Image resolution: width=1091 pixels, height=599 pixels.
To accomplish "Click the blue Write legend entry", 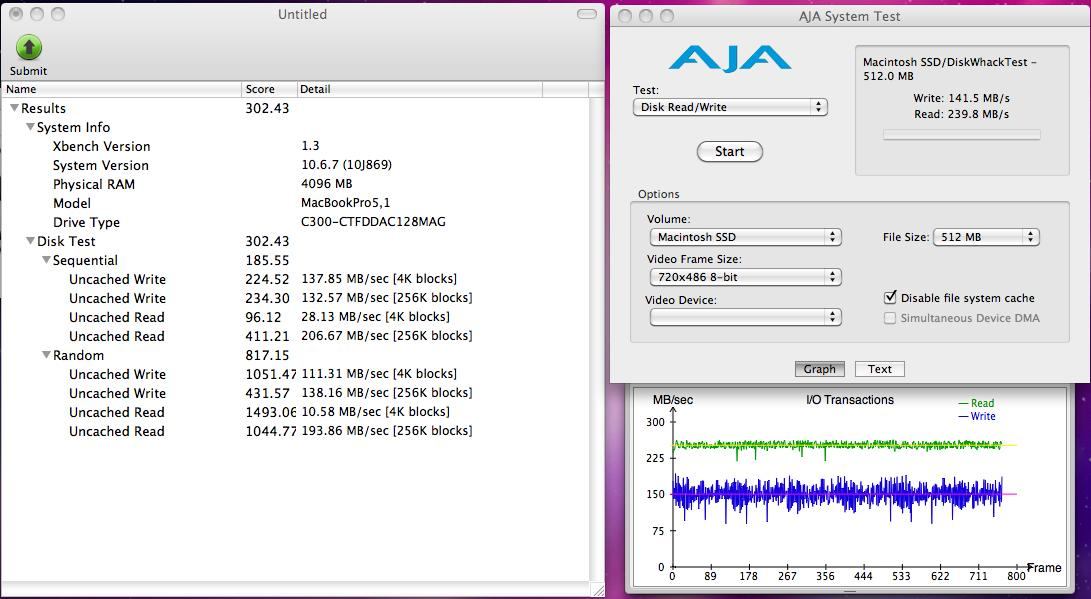I will tap(977, 416).
